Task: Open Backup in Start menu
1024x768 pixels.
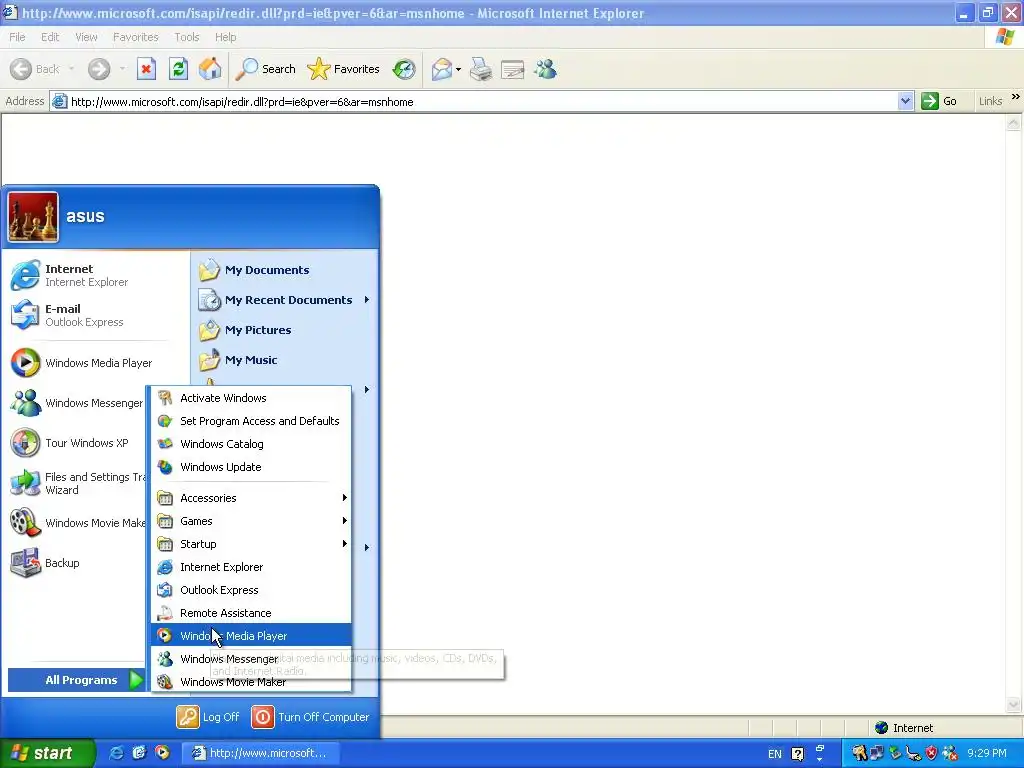Action: [76, 563]
